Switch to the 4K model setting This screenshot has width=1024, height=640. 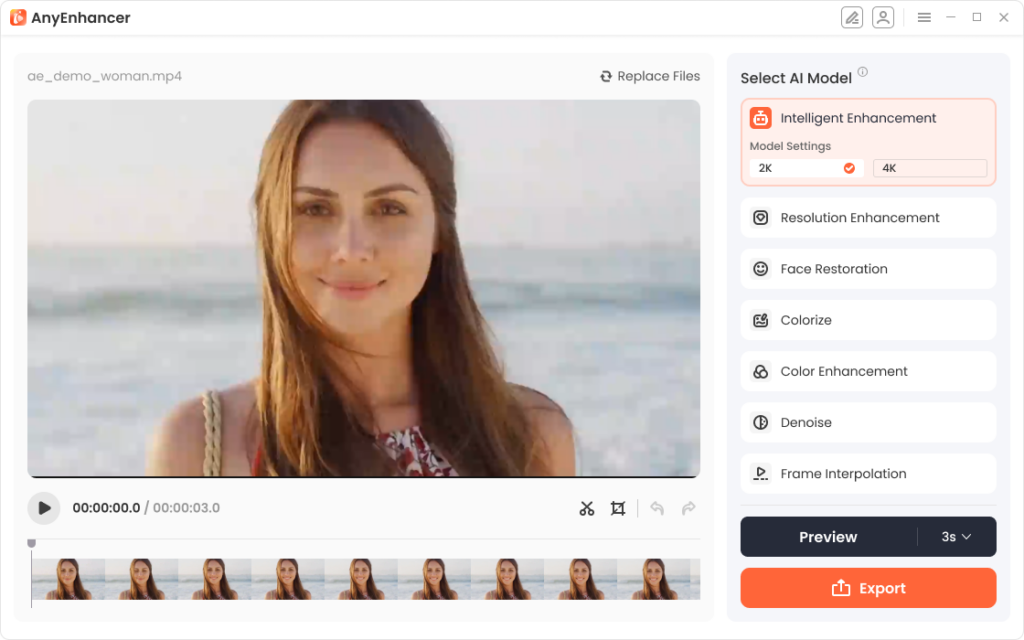click(x=929, y=168)
